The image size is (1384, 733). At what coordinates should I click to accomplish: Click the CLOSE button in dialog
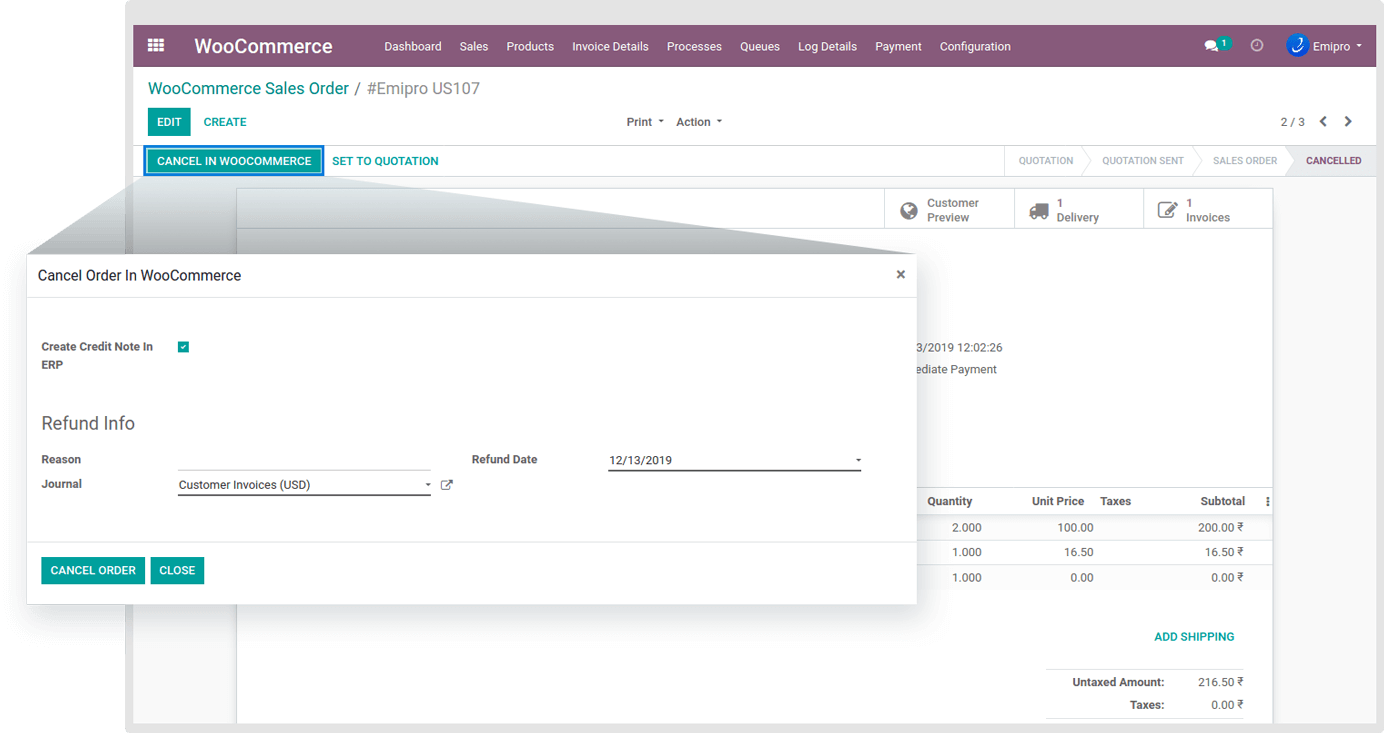coord(177,570)
